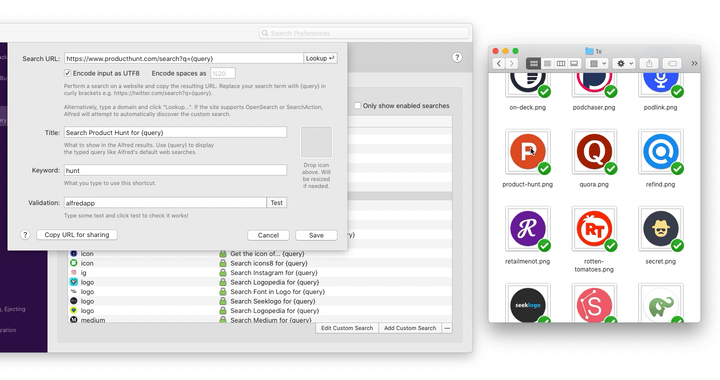Click the Test button

pyautogui.click(x=276, y=202)
